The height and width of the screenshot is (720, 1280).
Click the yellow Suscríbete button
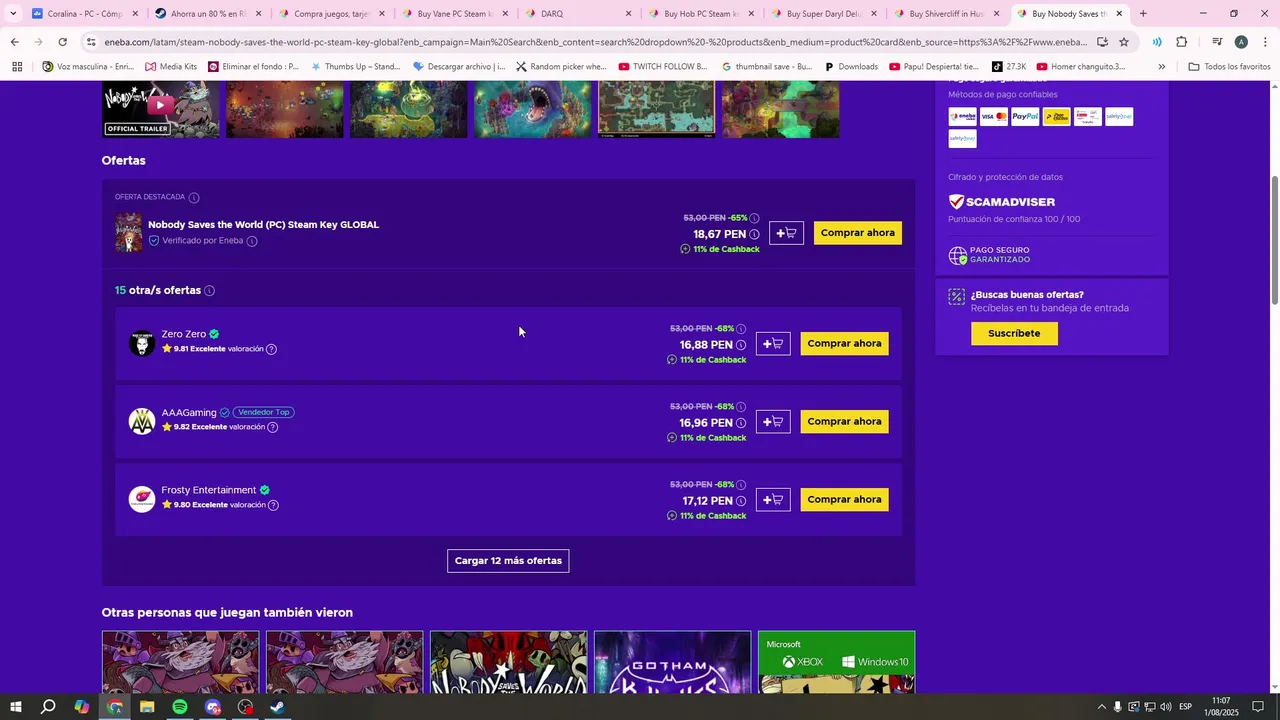1014,334
